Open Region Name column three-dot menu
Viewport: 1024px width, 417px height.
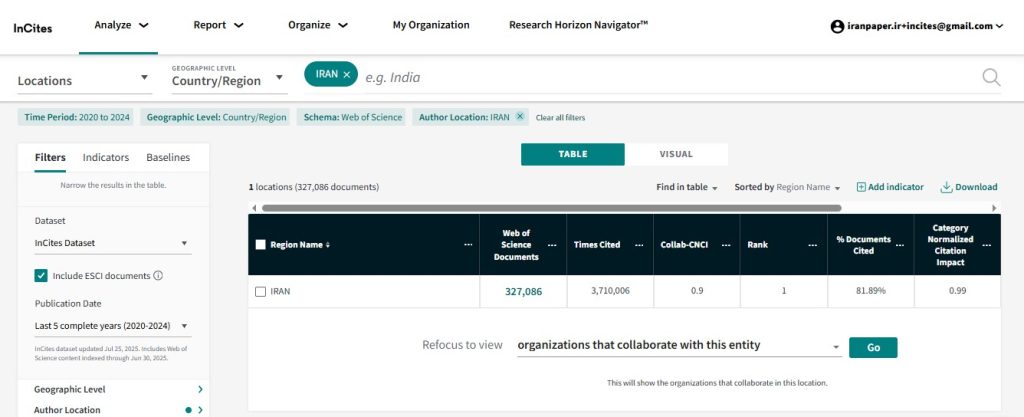[468, 245]
